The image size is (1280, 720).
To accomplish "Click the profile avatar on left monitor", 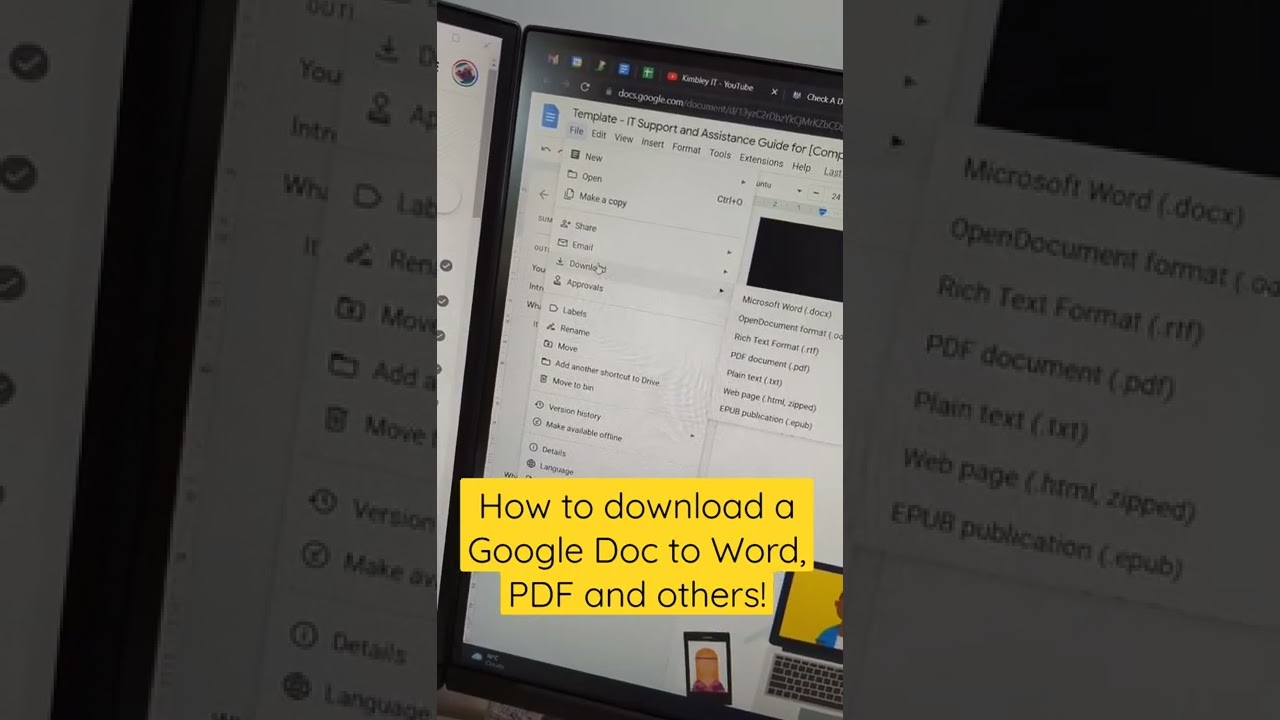I will (x=463, y=72).
